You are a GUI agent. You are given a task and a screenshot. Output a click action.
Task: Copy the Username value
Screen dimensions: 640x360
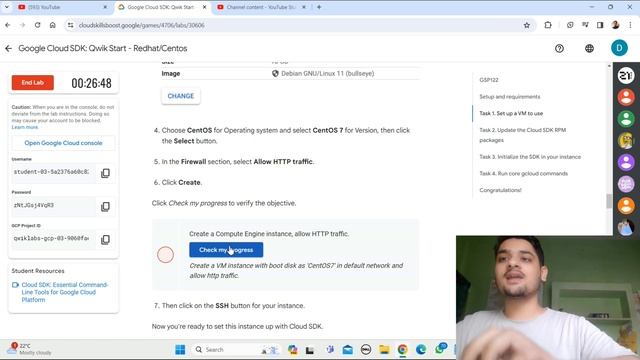(x=105, y=173)
